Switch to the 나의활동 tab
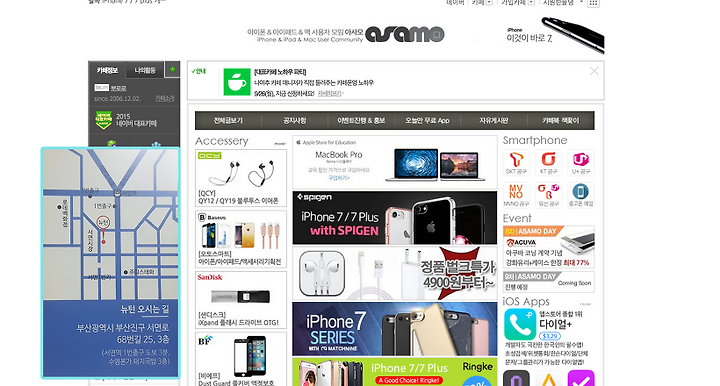This screenshot has height=386, width=720. (x=145, y=70)
